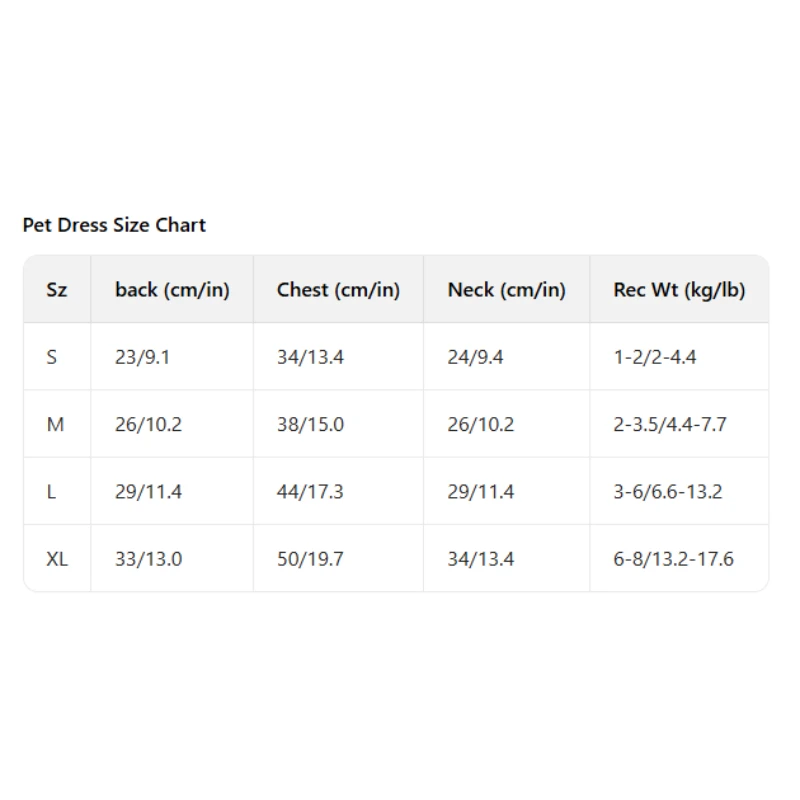This screenshot has height=800, width=800.
Task: Click the Chest (cm/in) column header
Action: (x=338, y=290)
